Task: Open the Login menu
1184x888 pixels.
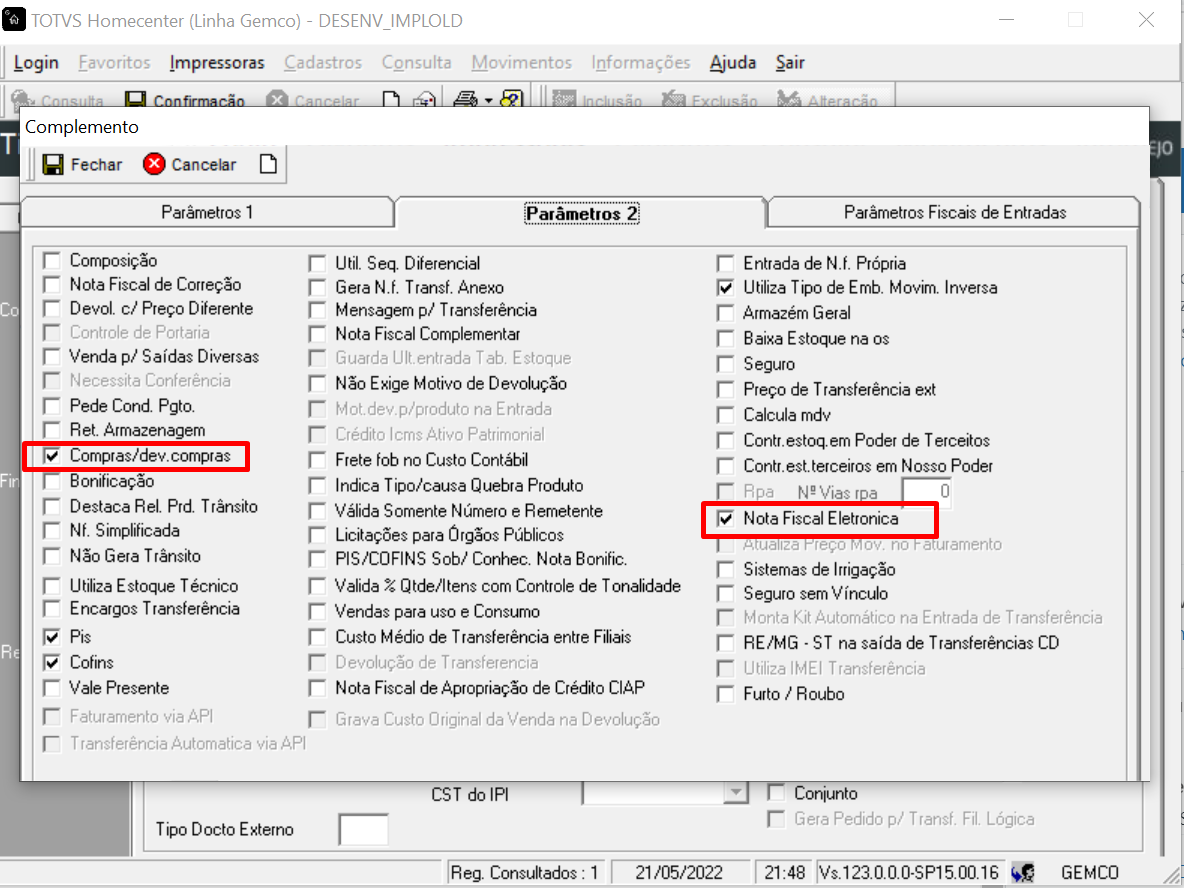Action: [36, 63]
